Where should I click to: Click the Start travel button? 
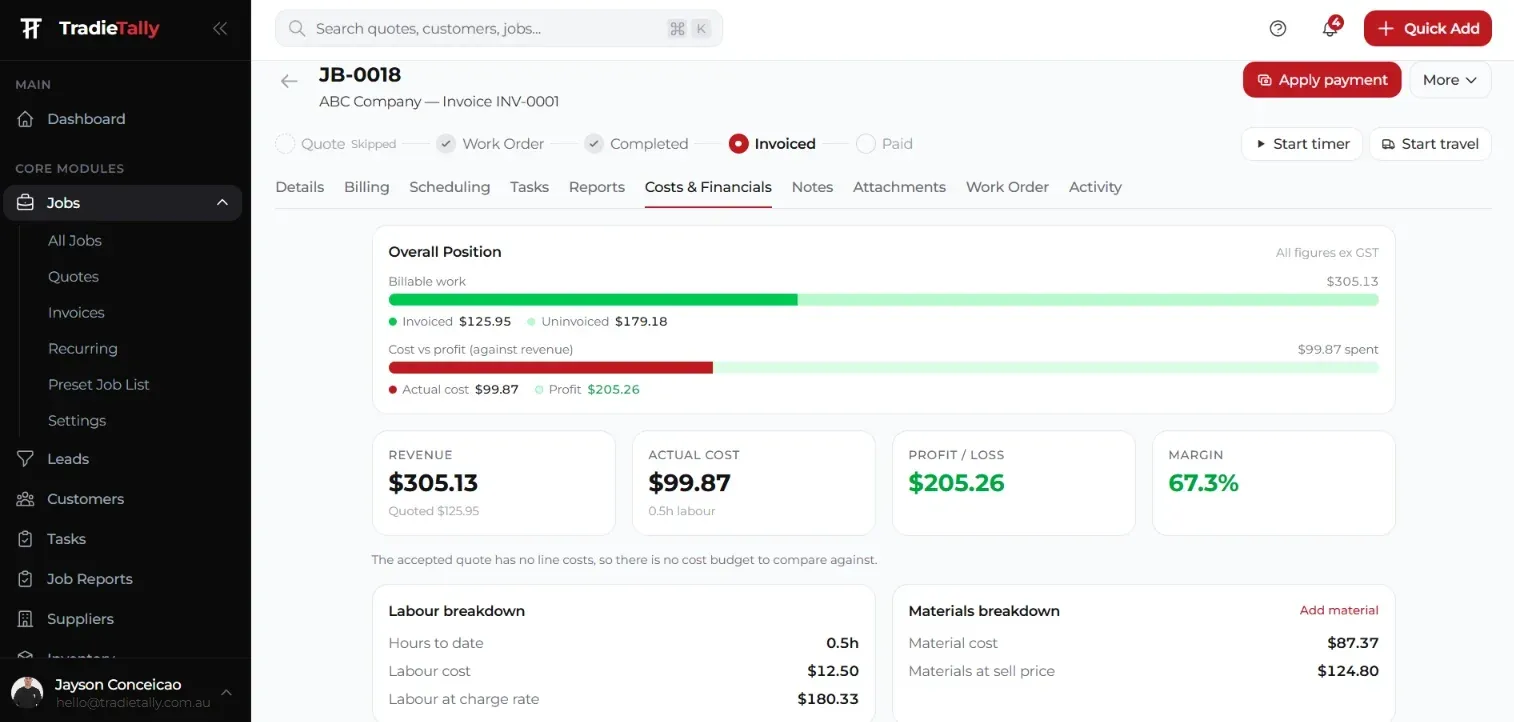[x=1430, y=144]
